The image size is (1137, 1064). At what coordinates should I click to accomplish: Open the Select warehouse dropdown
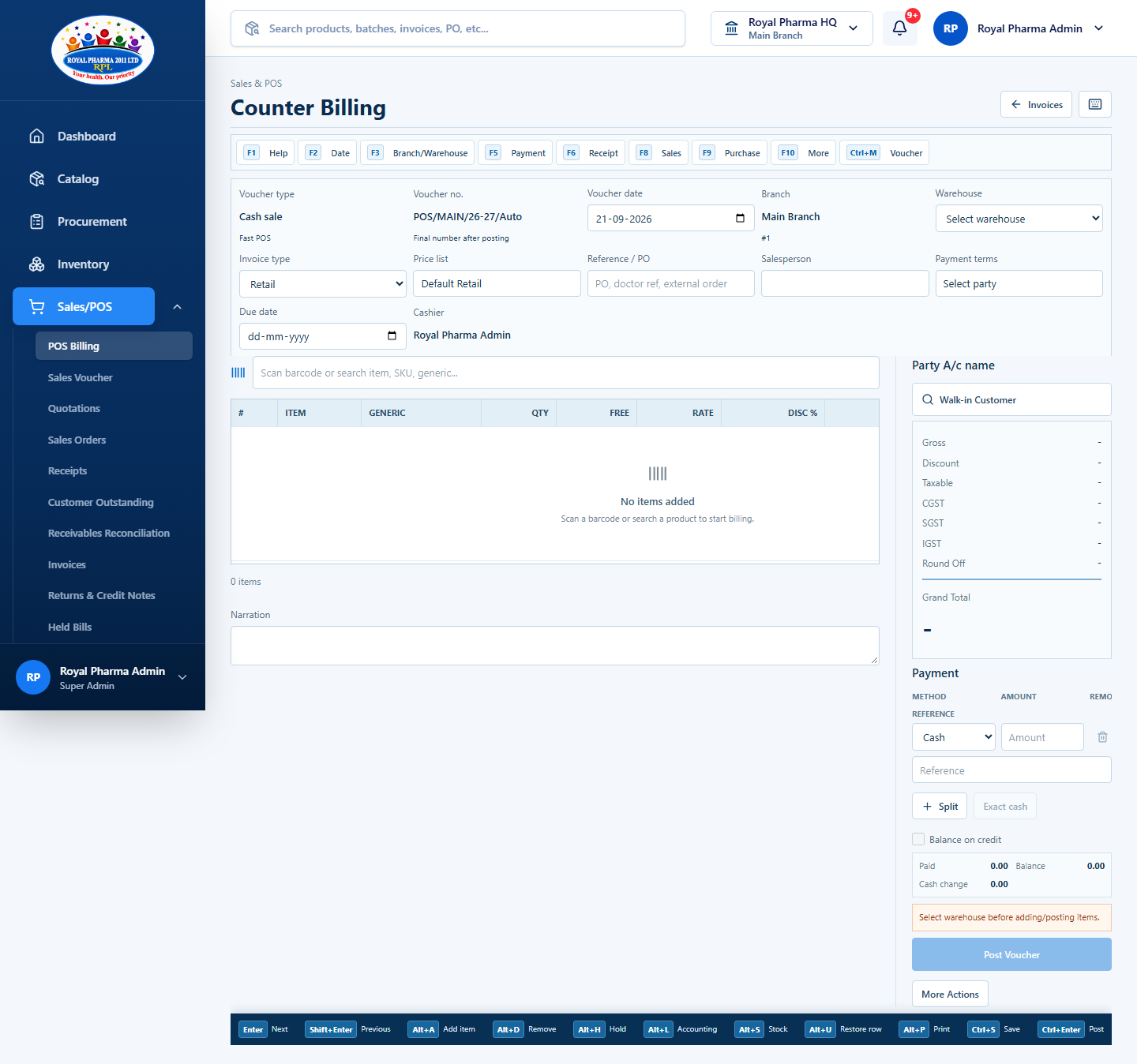1019,219
